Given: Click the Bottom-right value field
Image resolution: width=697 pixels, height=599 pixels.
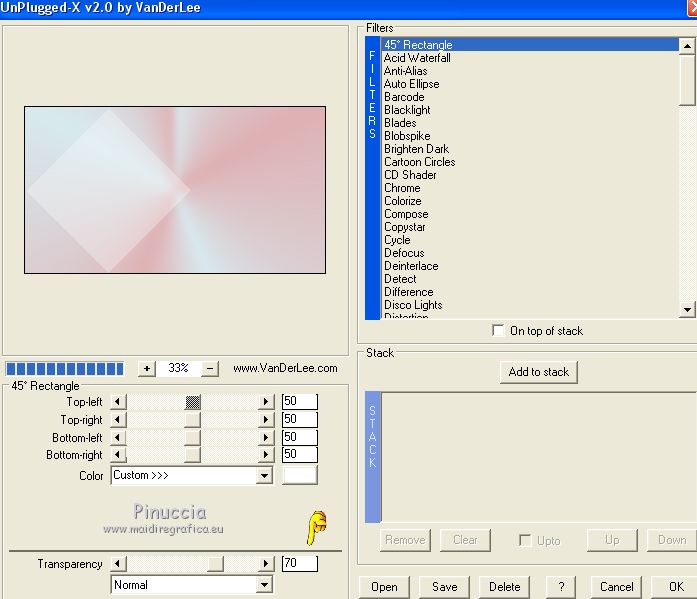Looking at the screenshot, I should coord(300,454).
